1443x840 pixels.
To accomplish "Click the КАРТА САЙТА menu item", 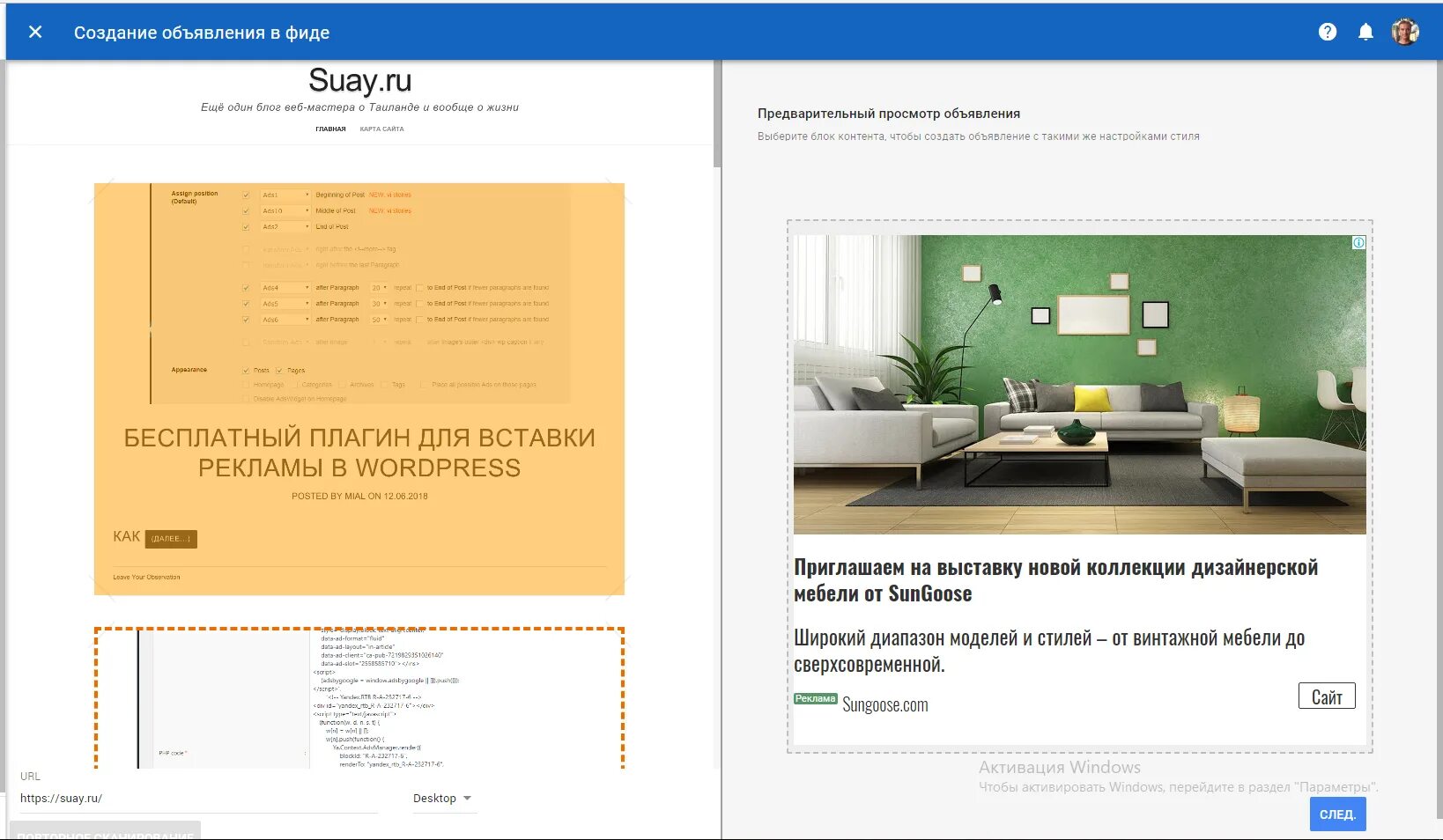I will coord(381,129).
